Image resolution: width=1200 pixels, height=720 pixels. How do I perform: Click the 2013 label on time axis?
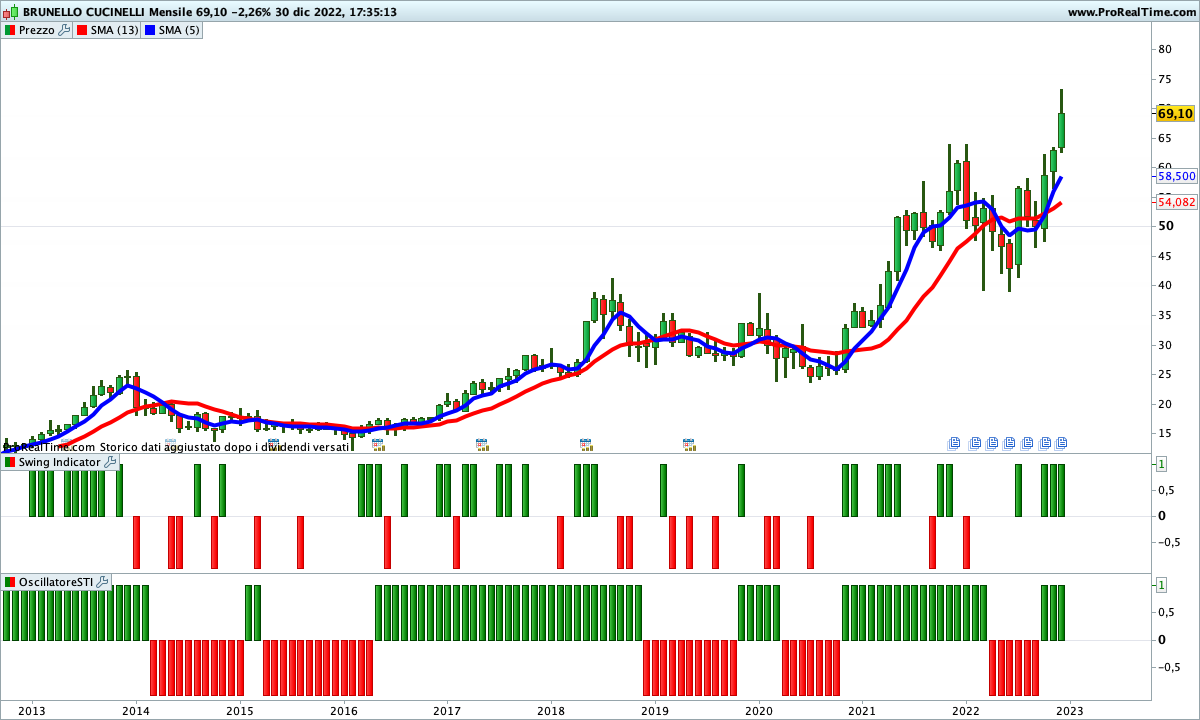pos(32,711)
